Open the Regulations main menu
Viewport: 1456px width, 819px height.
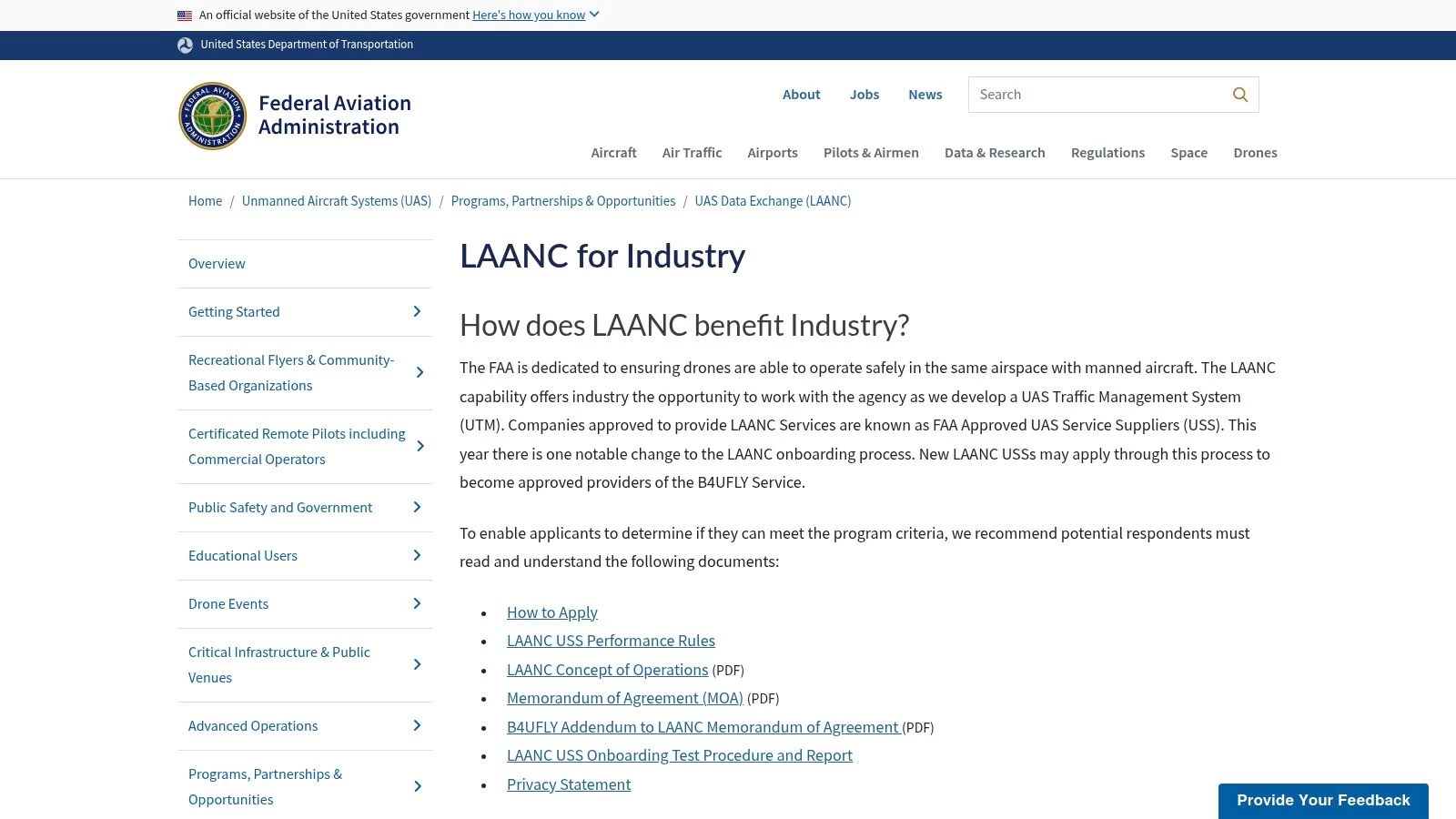(1107, 153)
